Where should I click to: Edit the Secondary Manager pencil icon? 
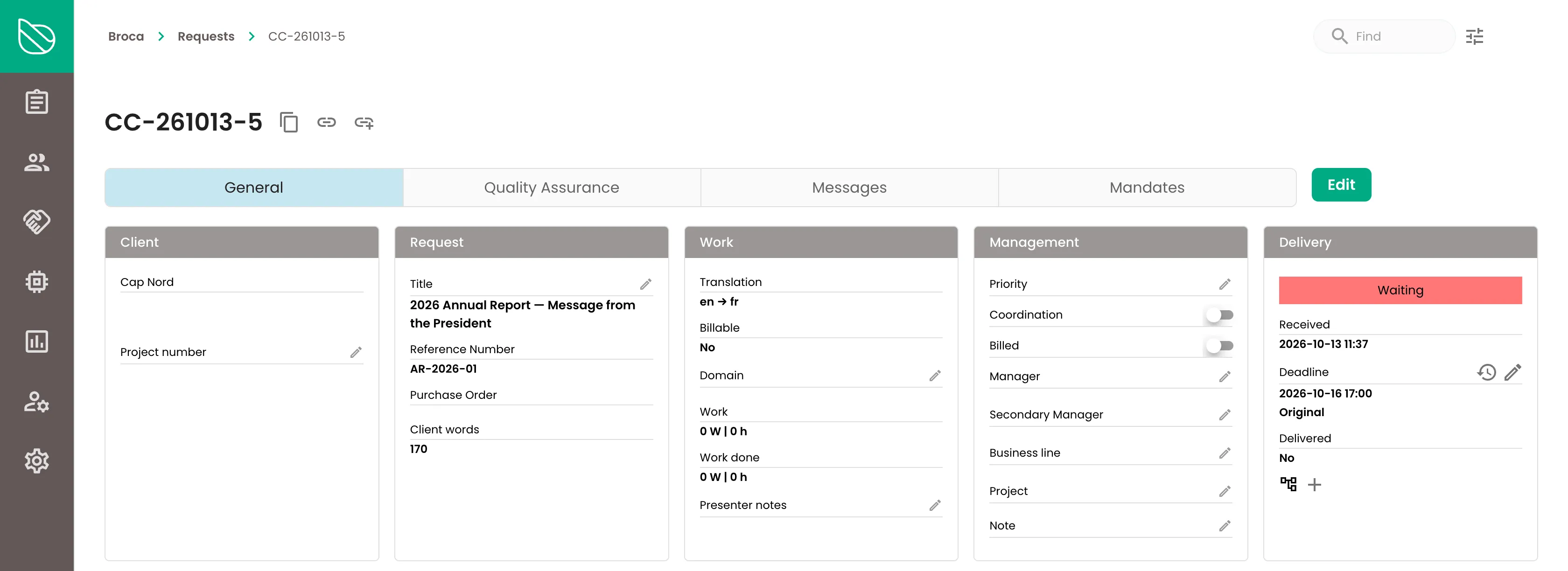tap(1225, 415)
